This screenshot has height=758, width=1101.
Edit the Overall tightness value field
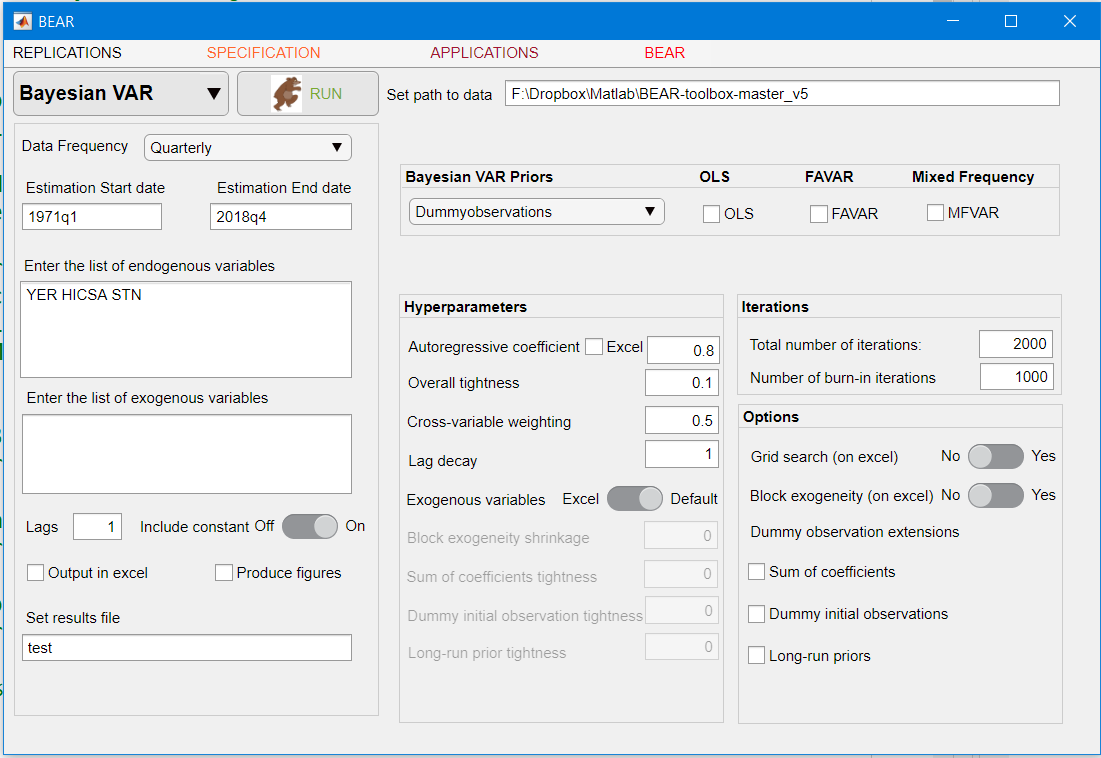[x=682, y=383]
